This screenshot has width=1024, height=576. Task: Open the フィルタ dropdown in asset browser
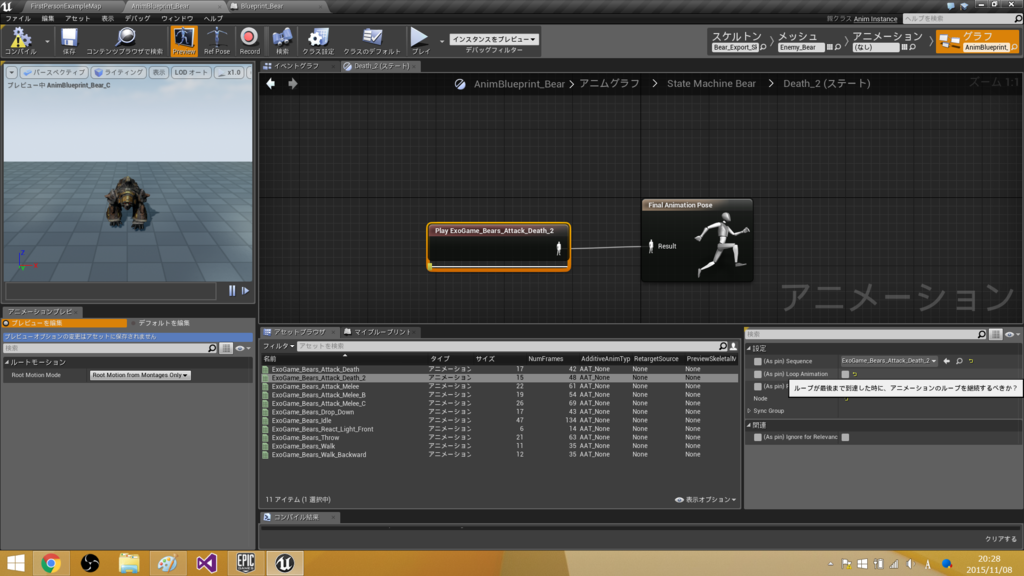(x=278, y=346)
